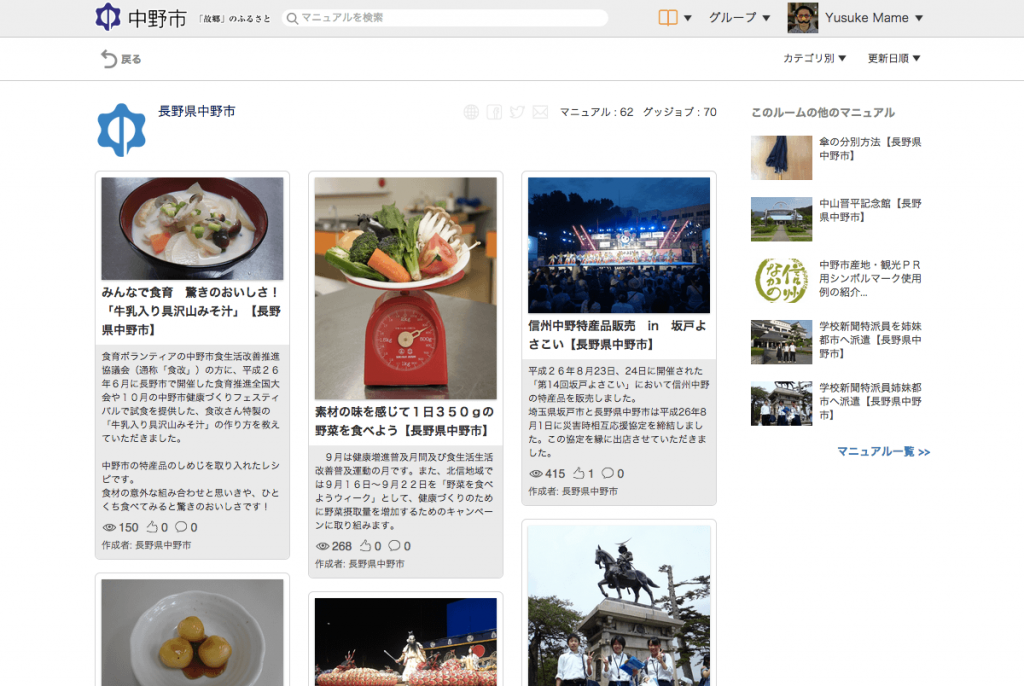Click the eye views icon showing 415
Image resolution: width=1024 pixels, height=686 pixels.
(x=536, y=474)
